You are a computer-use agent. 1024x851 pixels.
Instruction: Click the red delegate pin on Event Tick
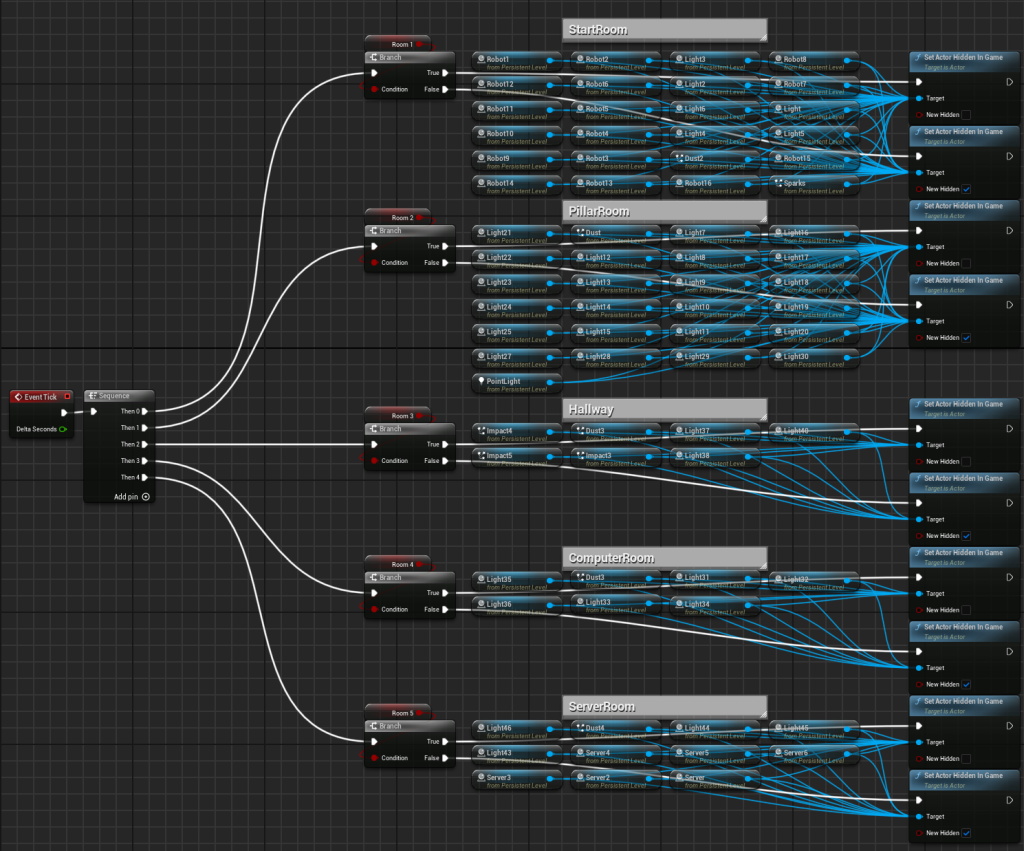(x=68, y=397)
